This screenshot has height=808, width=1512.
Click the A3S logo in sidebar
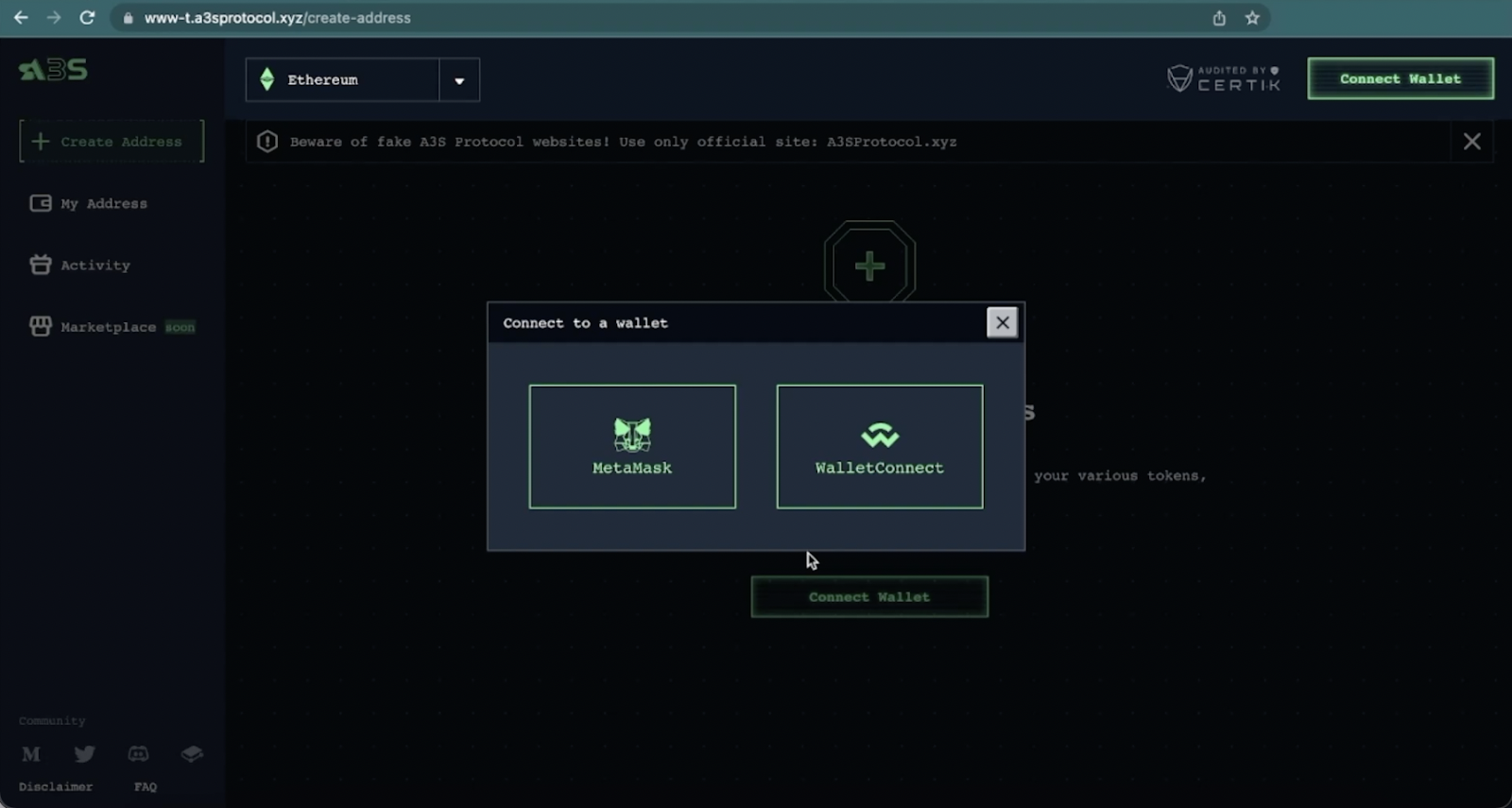[53, 70]
